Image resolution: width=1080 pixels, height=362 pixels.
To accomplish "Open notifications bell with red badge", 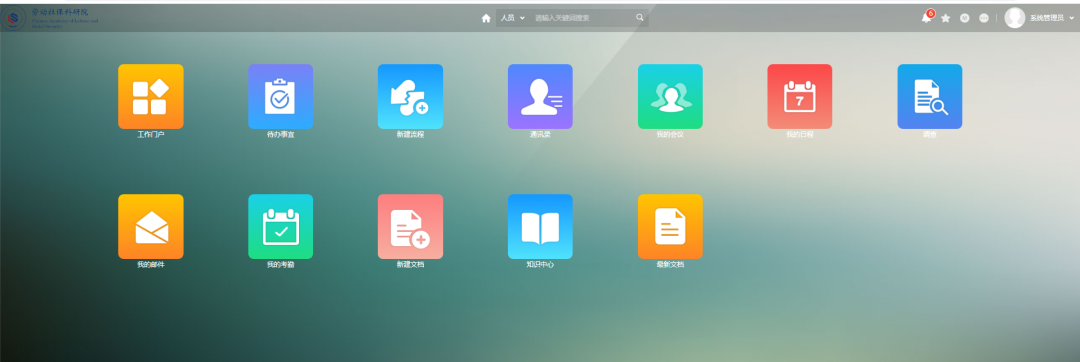I will tap(927, 17).
